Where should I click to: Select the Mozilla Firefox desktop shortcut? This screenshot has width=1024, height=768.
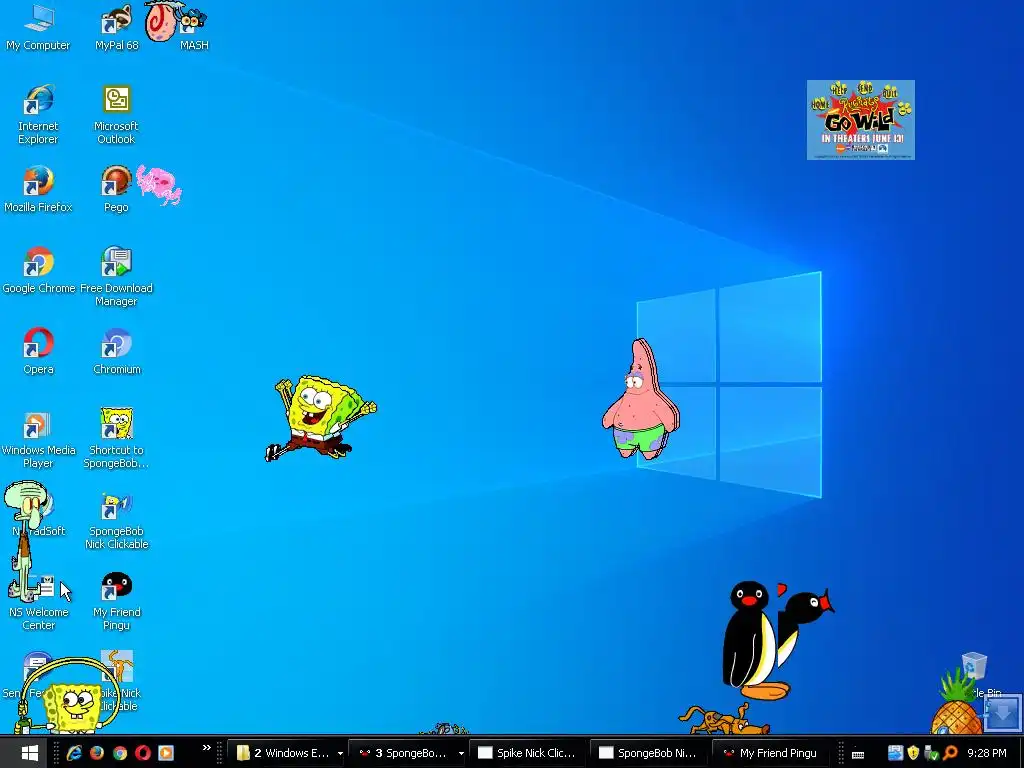coord(38,189)
